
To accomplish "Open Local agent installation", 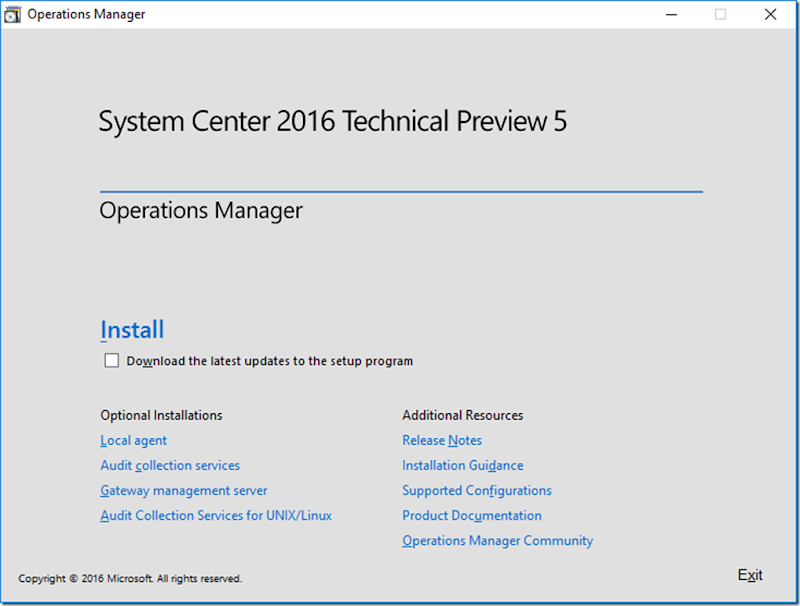I will (x=134, y=440).
